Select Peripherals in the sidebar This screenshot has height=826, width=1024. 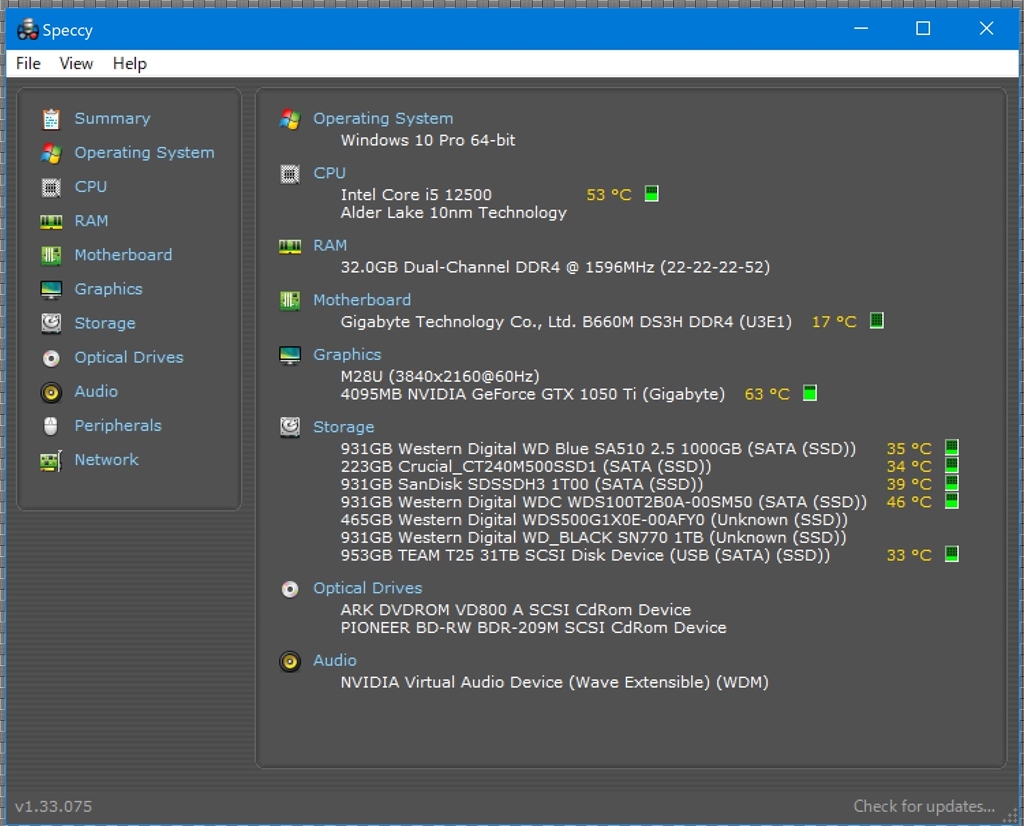[118, 425]
